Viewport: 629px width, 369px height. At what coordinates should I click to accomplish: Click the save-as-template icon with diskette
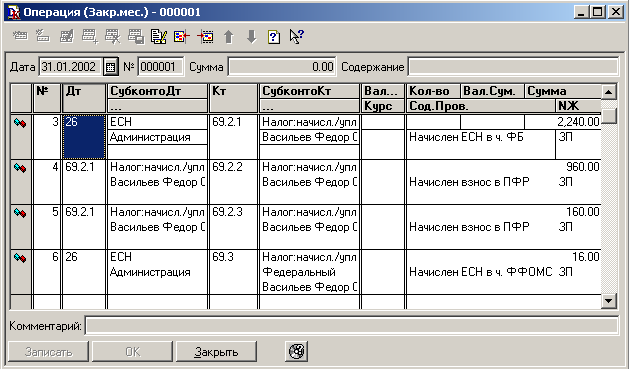click(x=136, y=36)
